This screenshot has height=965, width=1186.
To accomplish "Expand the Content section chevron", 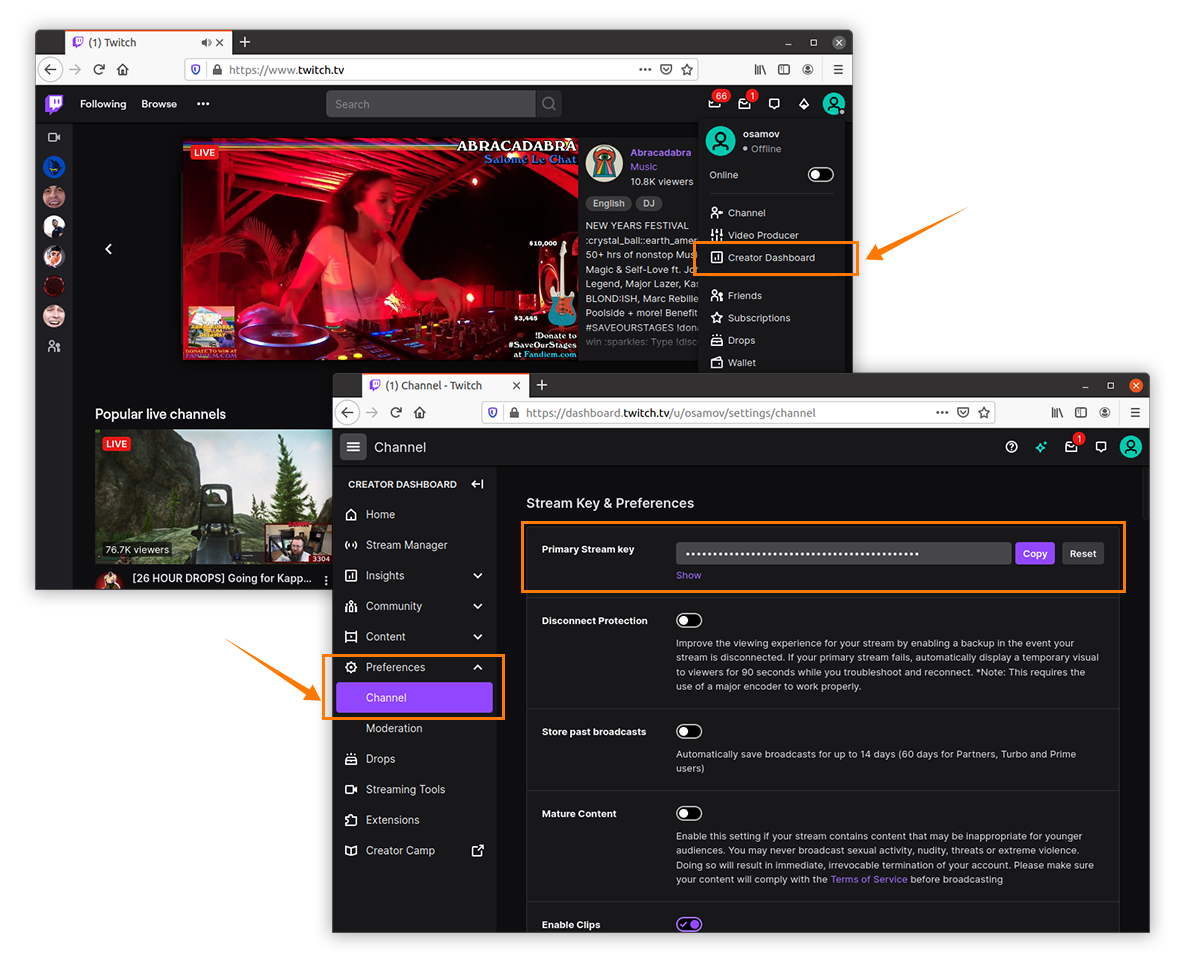I will tap(478, 637).
